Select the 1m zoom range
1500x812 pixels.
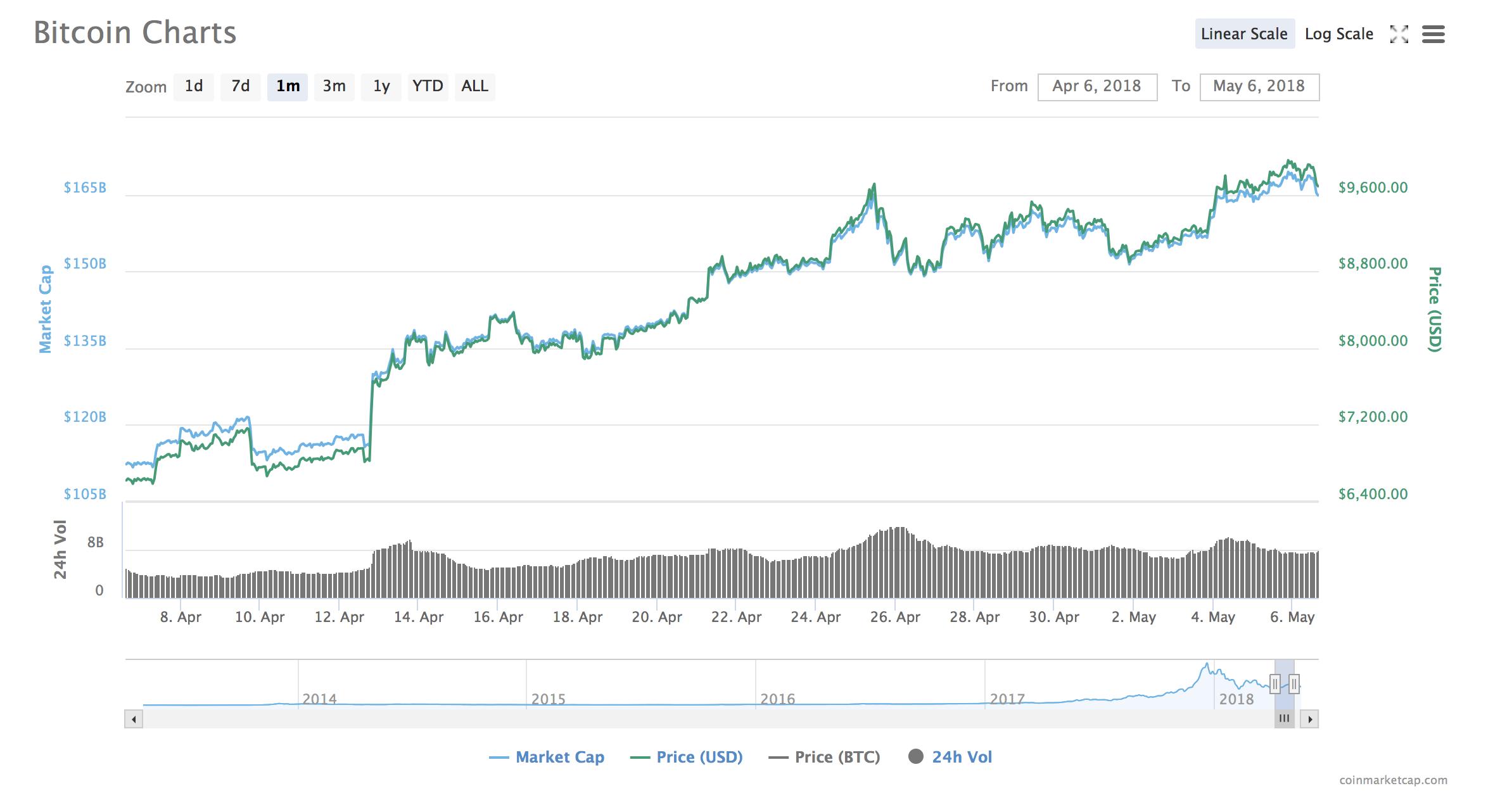(288, 87)
